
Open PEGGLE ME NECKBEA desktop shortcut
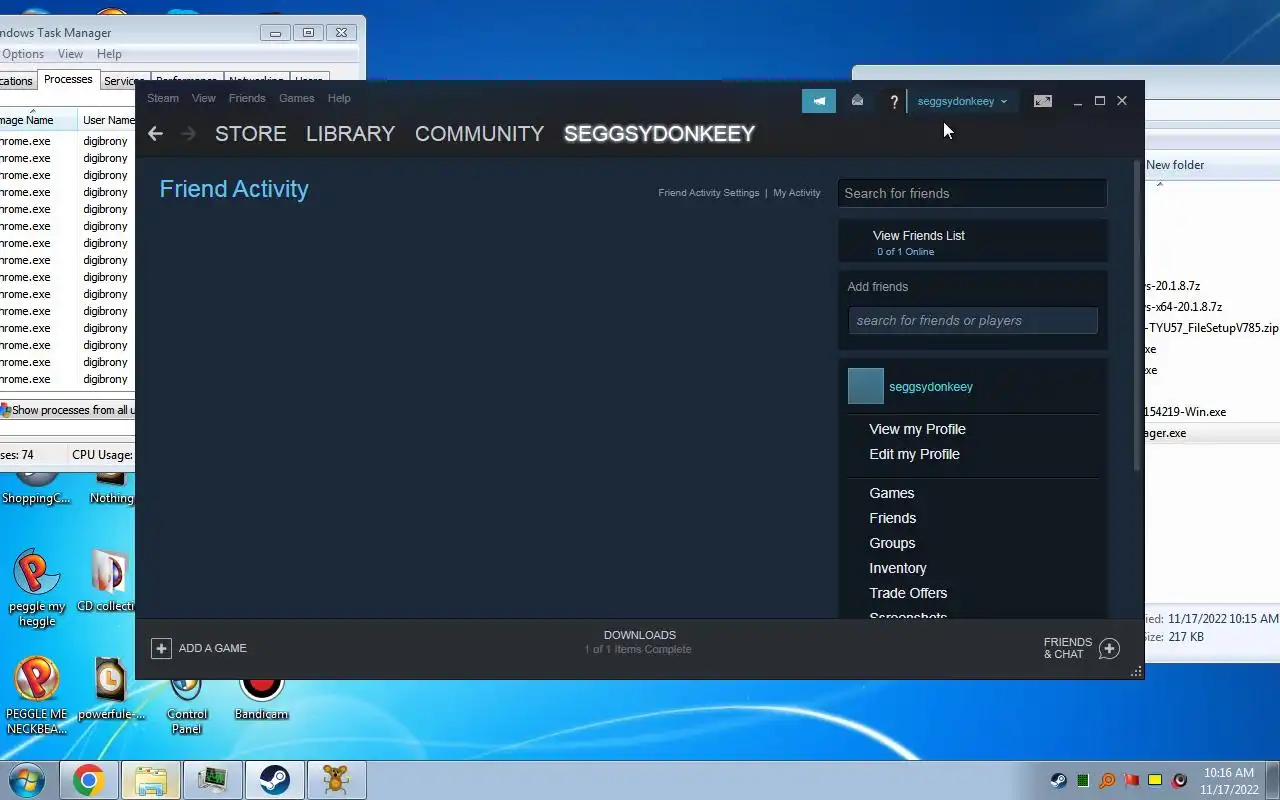[x=37, y=696]
